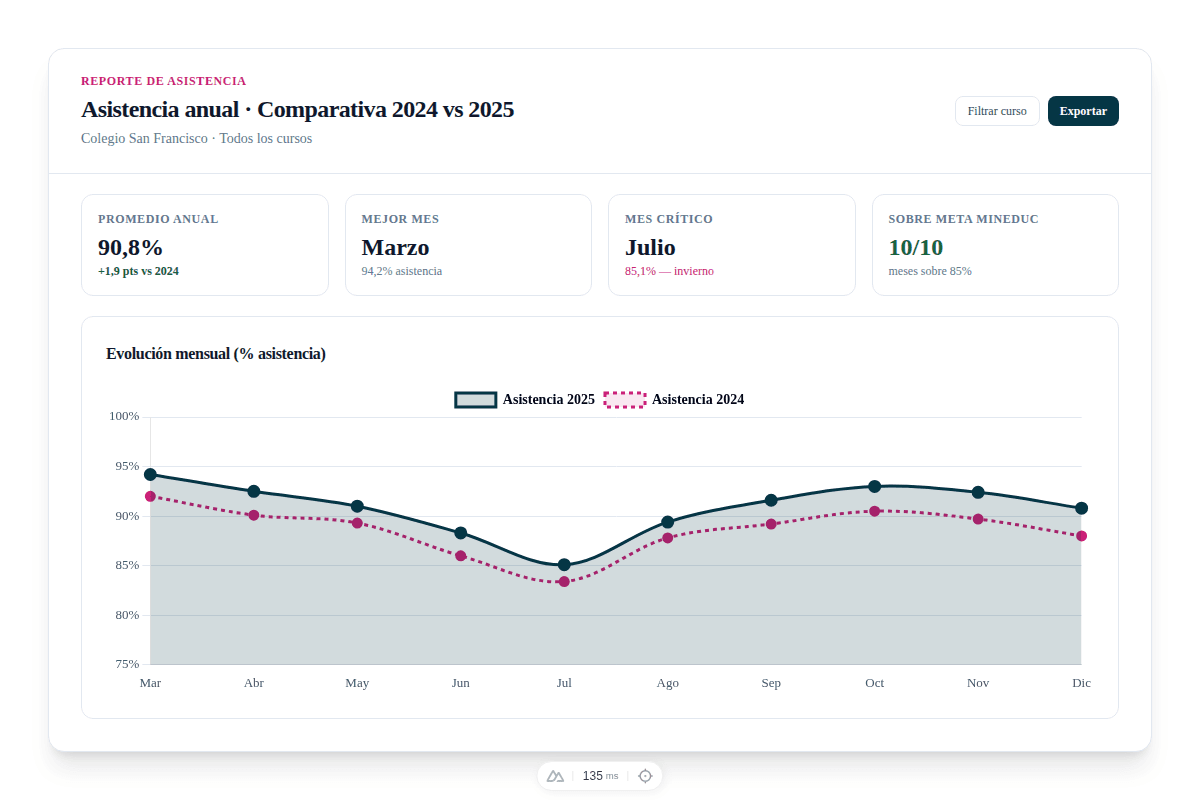Click the Filtrar curso button
Screen dimensions: 1200x800
click(x=997, y=111)
